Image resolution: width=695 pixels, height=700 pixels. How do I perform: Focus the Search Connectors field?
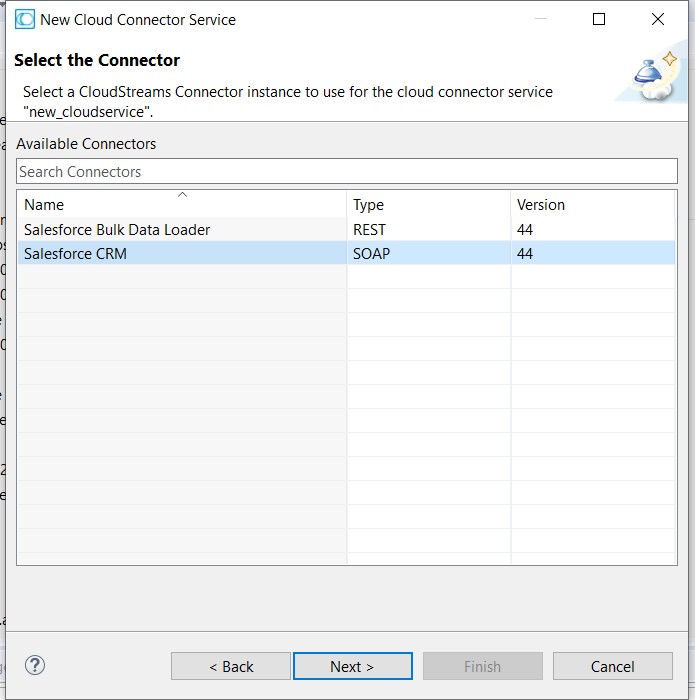click(347, 171)
